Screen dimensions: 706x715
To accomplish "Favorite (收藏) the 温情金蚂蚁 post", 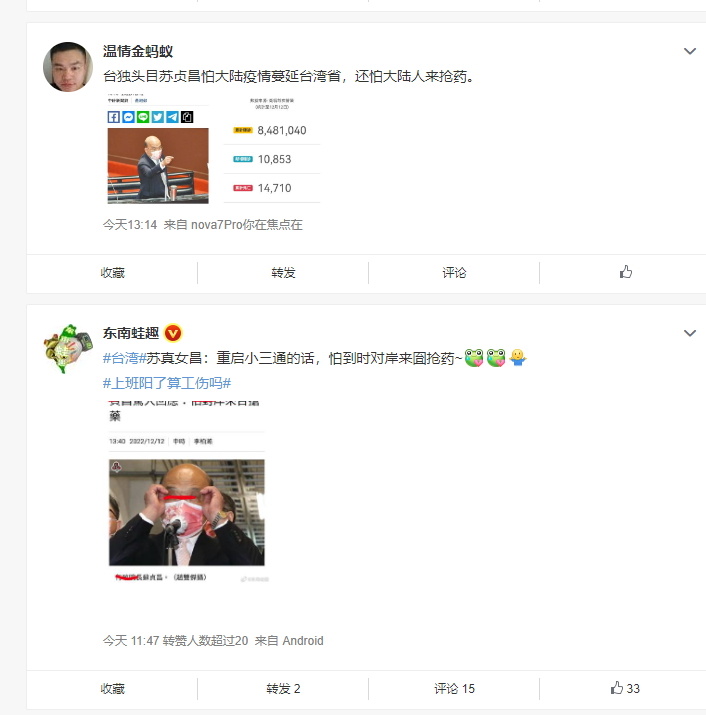I will [x=112, y=273].
